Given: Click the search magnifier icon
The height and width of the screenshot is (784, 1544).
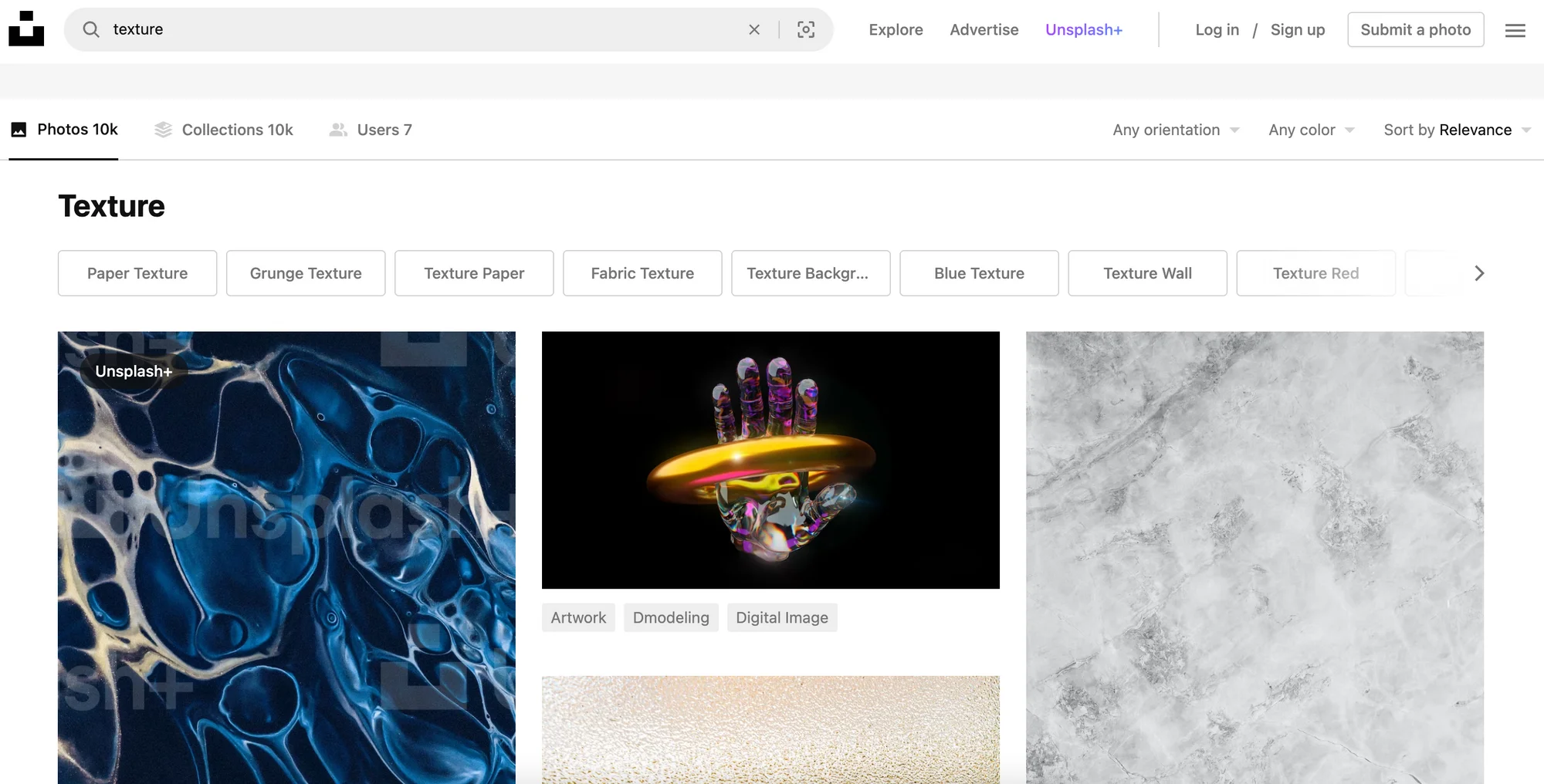Looking at the screenshot, I should [91, 29].
